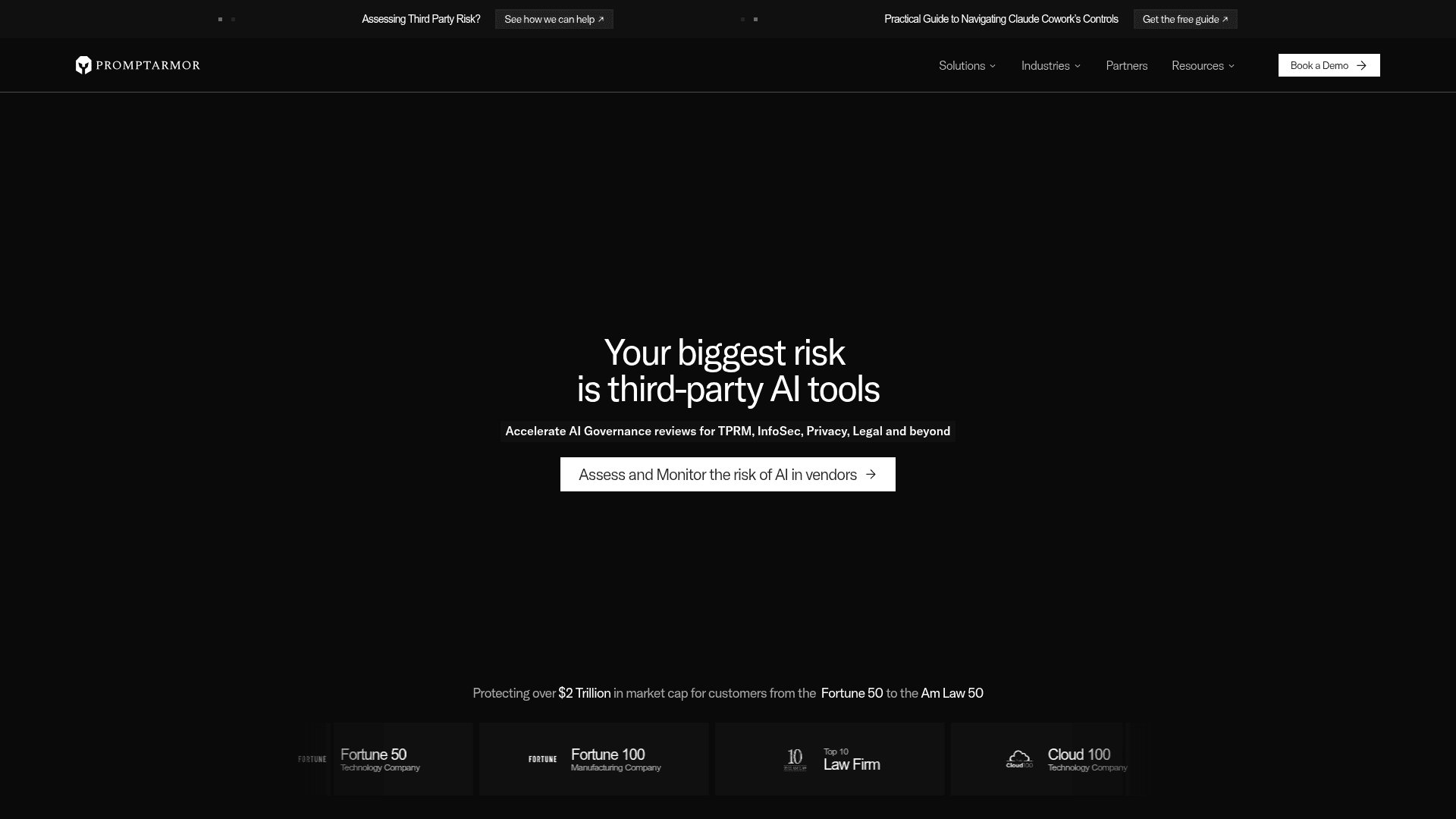The image size is (1456, 819).
Task: Select the Fortune 100 Manufacturing Company card
Action: click(x=594, y=759)
